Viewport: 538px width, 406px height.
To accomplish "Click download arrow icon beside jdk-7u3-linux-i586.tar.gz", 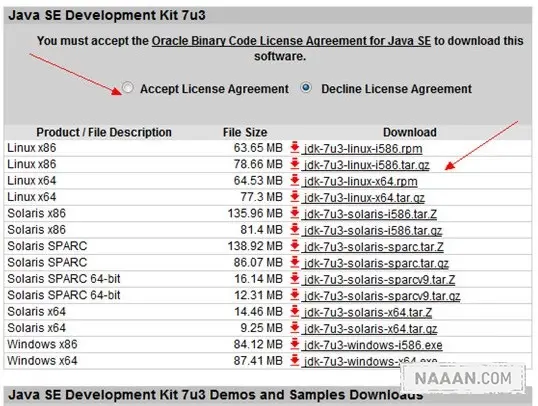I will click(x=294, y=164).
